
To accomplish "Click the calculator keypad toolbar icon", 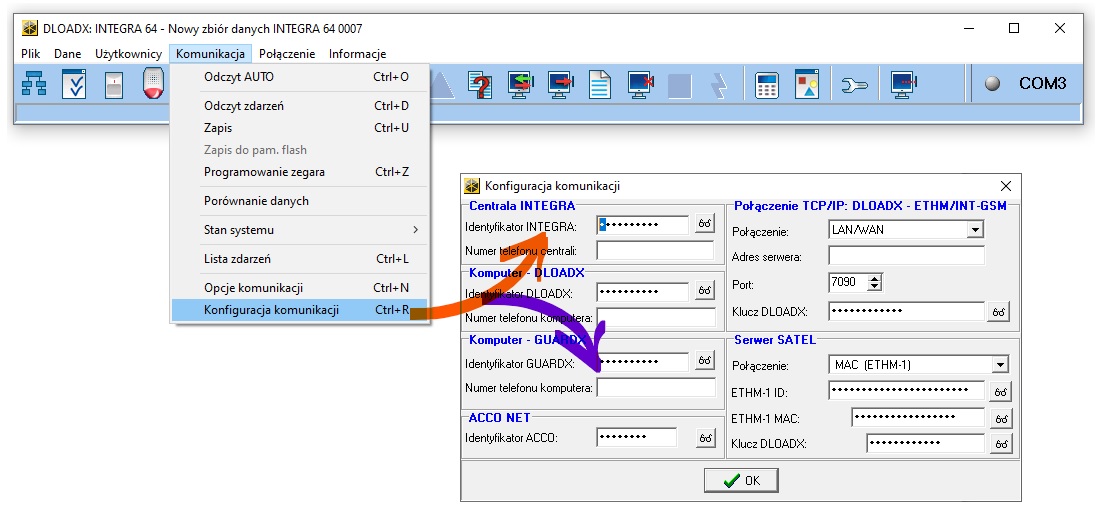I will [767, 85].
